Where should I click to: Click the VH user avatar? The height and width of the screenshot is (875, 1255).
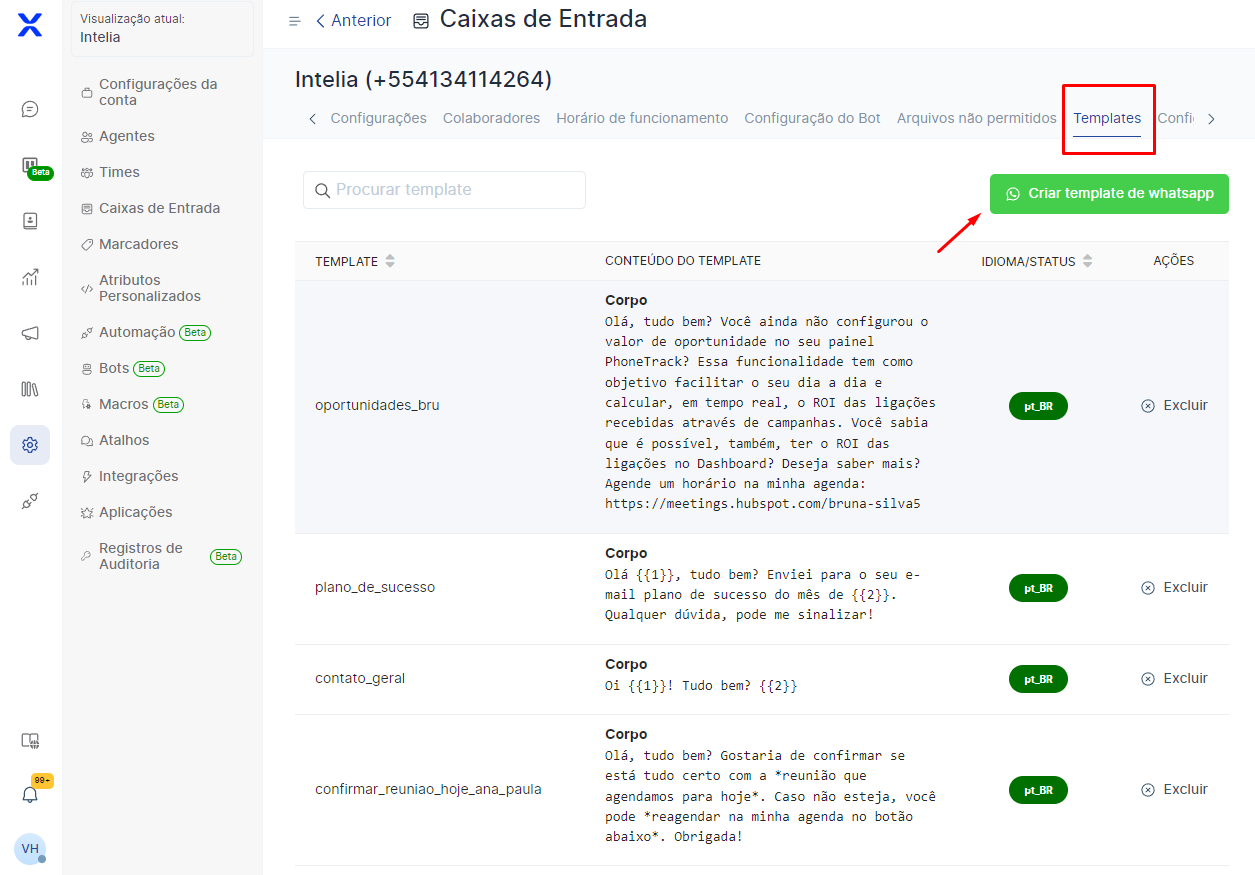coord(30,849)
